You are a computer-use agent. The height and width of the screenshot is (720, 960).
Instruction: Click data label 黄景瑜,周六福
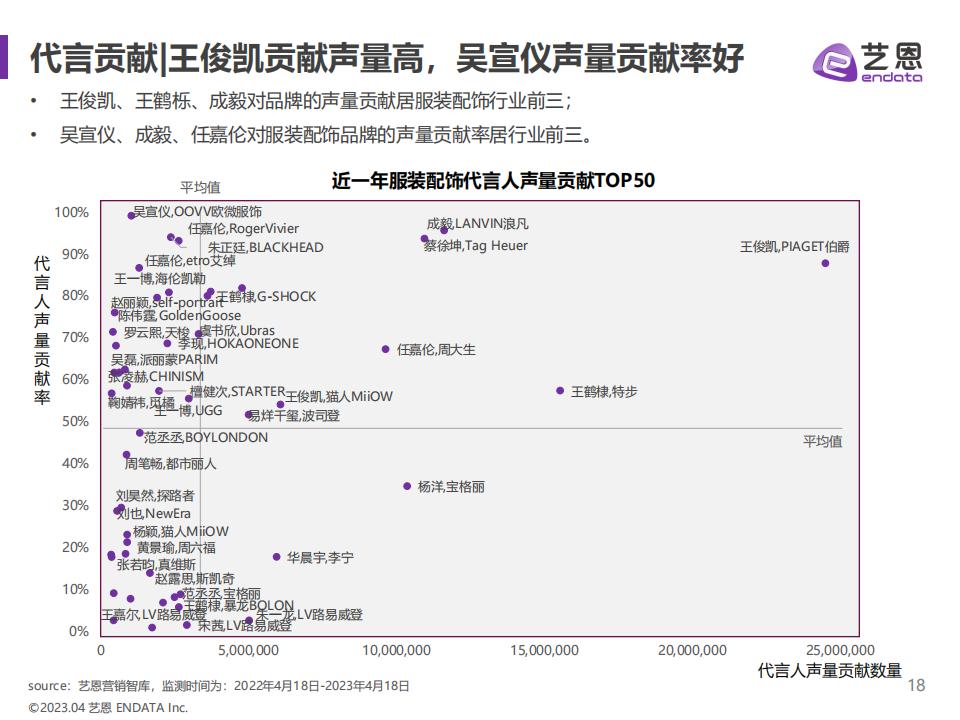176,548
